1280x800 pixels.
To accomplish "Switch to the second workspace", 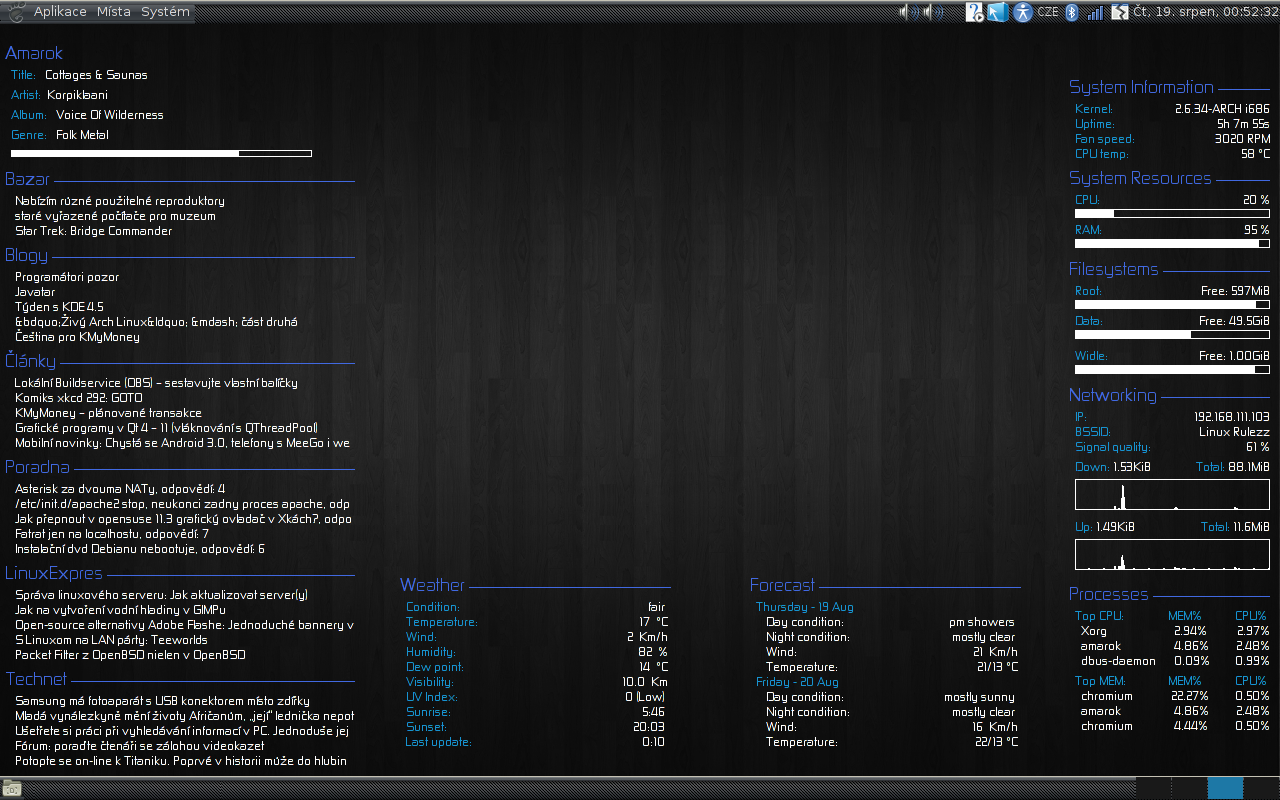I will [x=1188, y=789].
